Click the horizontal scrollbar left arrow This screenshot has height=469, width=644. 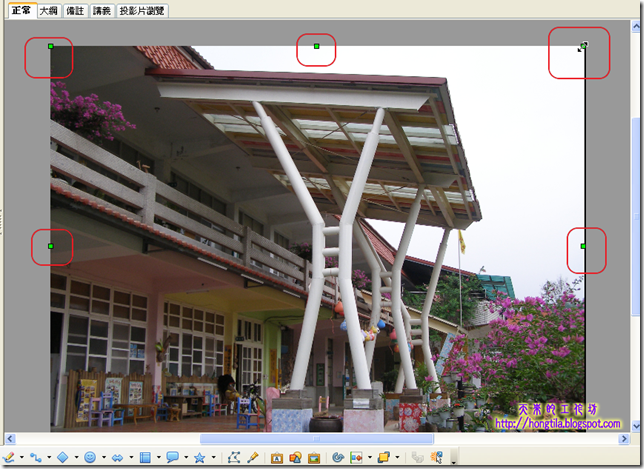tap(10, 439)
